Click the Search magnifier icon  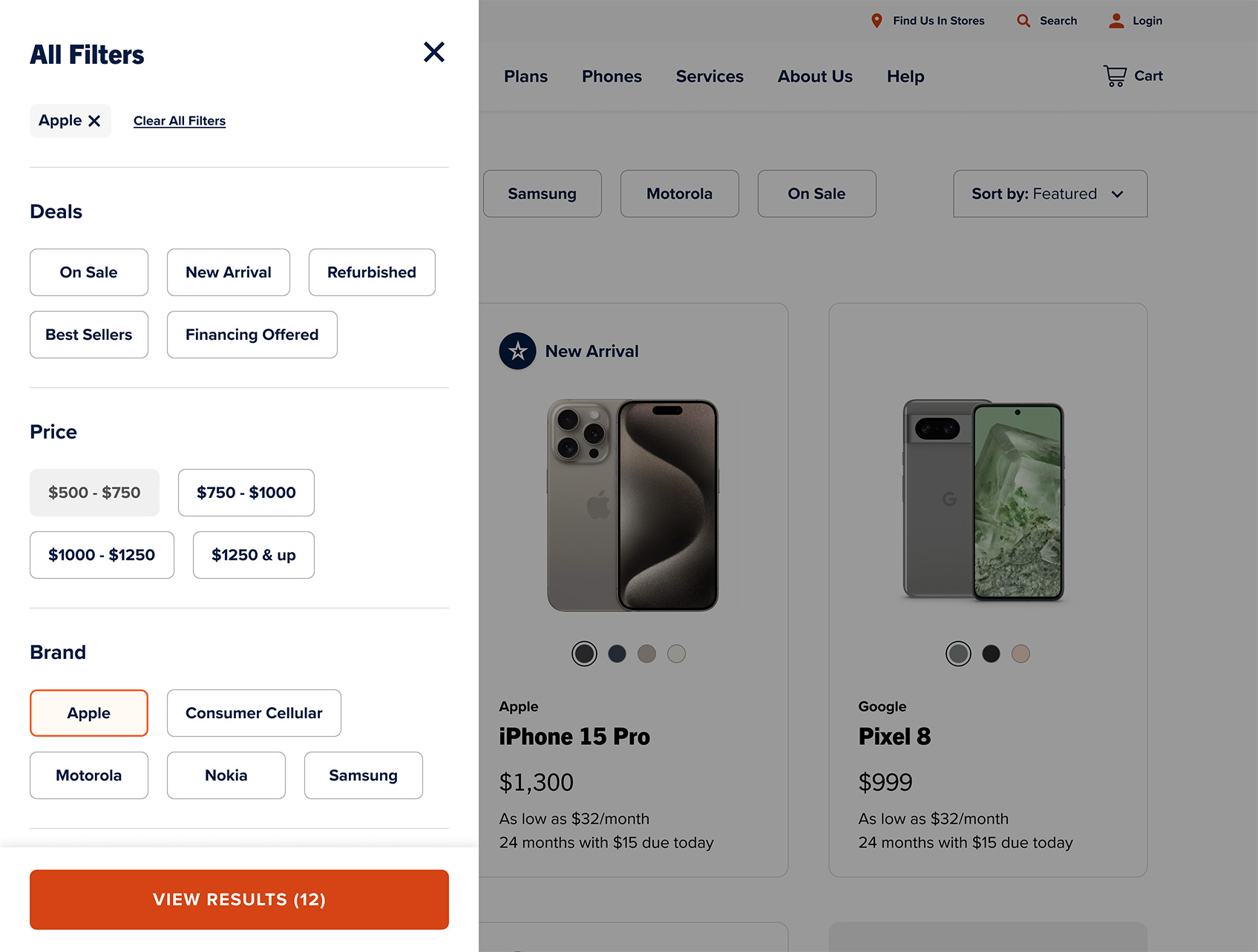tap(1023, 21)
